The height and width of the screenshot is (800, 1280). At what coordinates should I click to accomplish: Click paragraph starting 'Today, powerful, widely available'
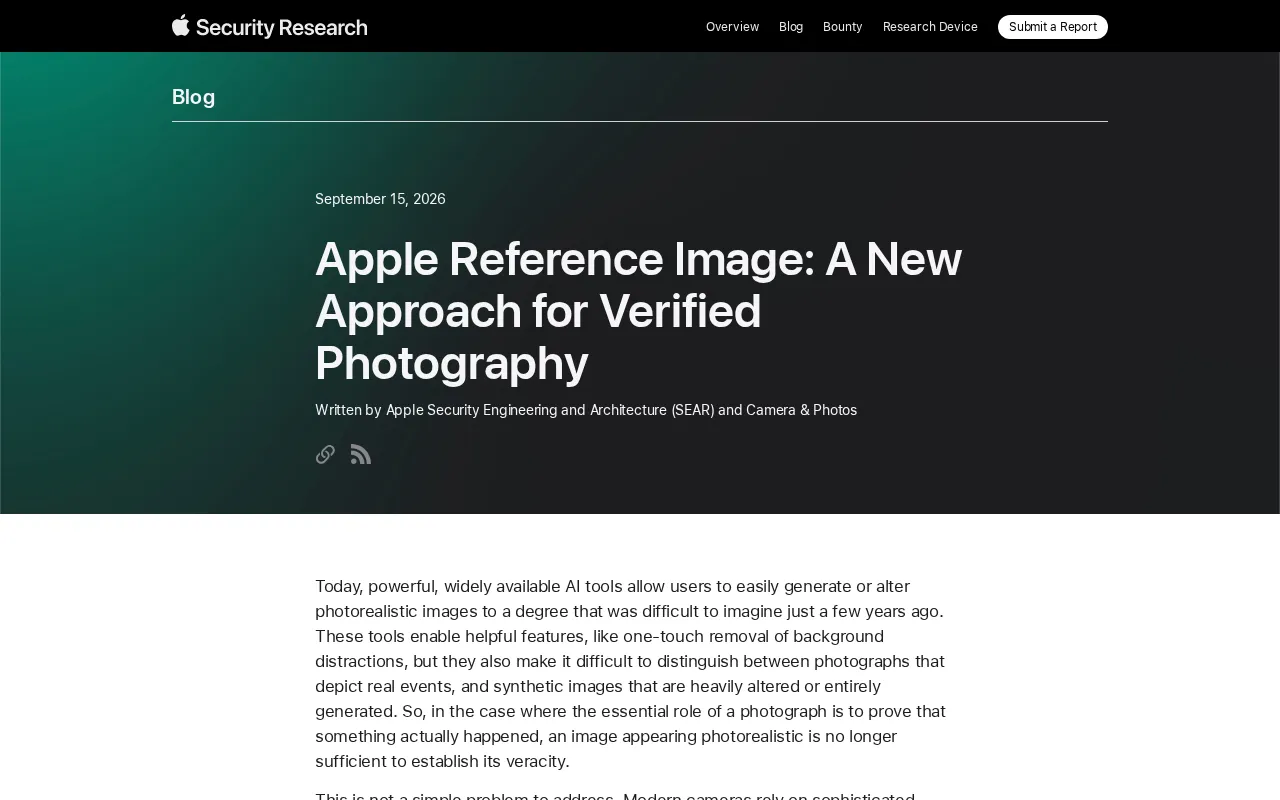click(x=631, y=673)
